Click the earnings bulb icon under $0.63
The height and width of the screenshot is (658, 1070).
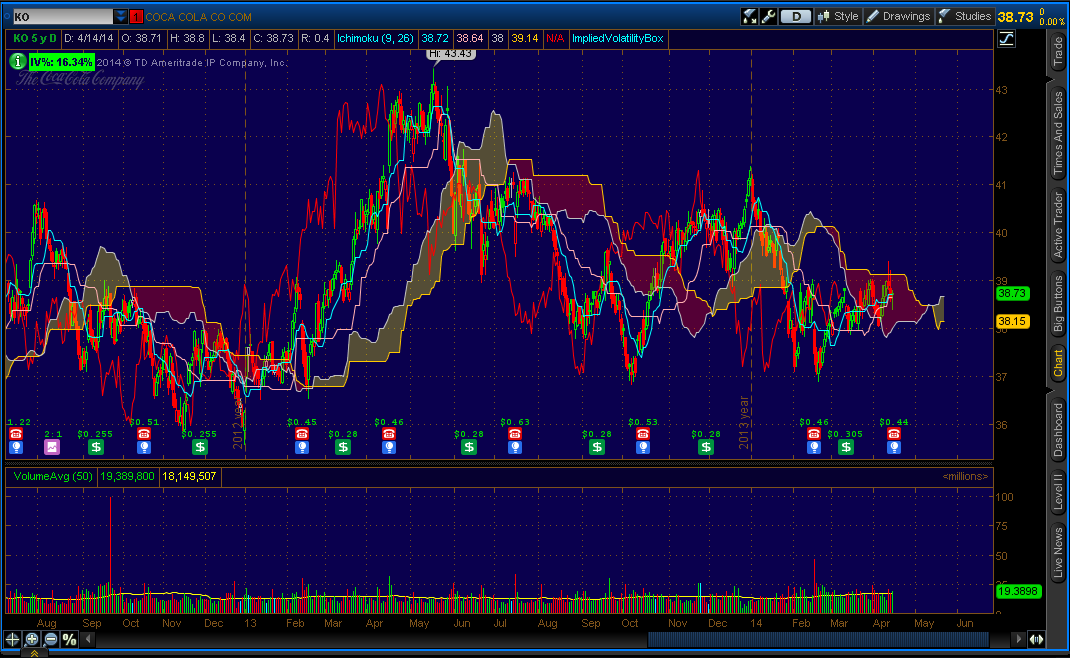tap(515, 447)
